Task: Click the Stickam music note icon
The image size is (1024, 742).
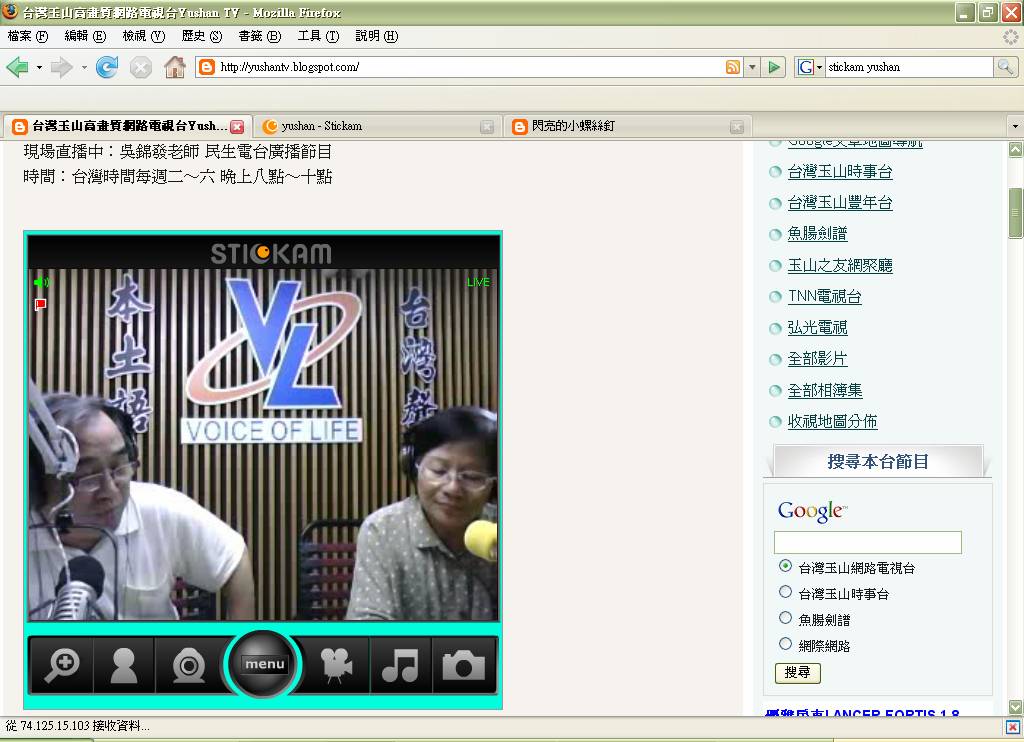Action: pos(400,666)
